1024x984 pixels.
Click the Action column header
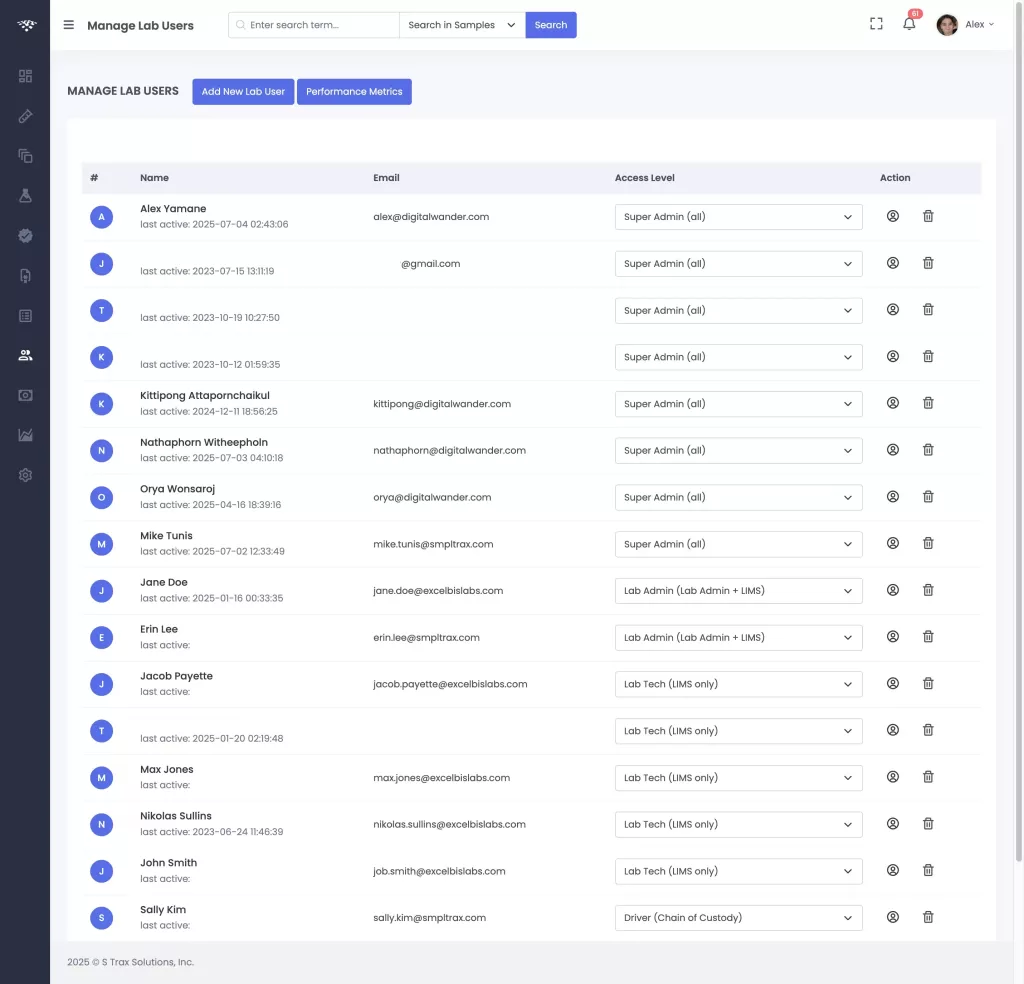click(895, 178)
